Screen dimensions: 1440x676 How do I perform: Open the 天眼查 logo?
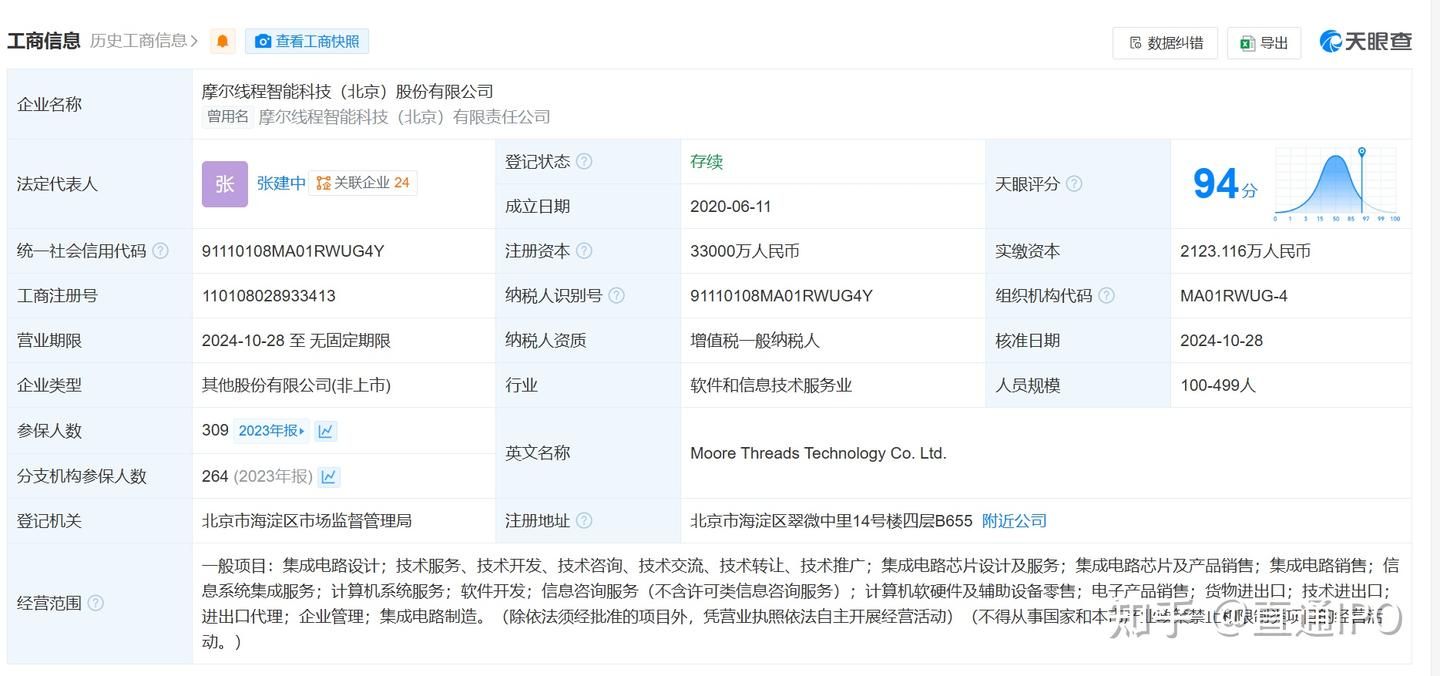[x=1364, y=41]
